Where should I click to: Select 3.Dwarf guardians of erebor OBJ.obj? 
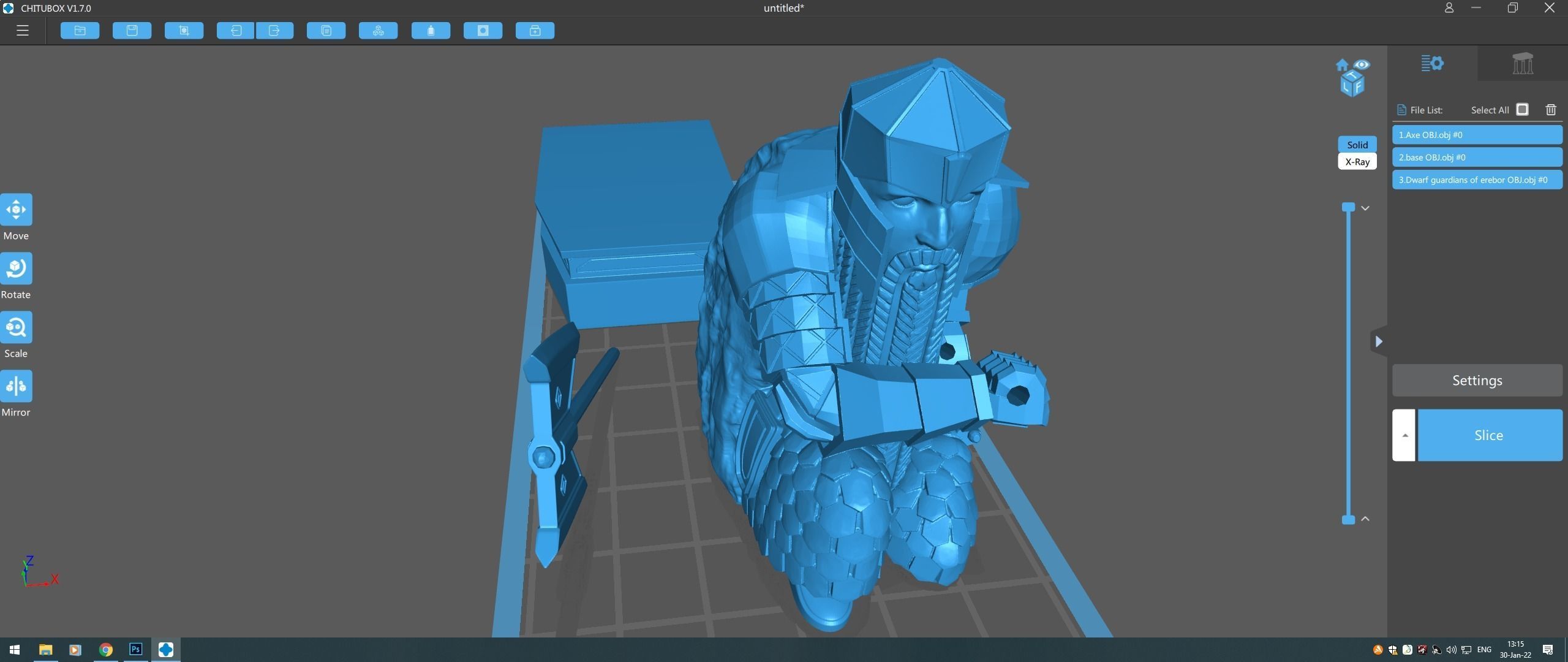[1477, 180]
